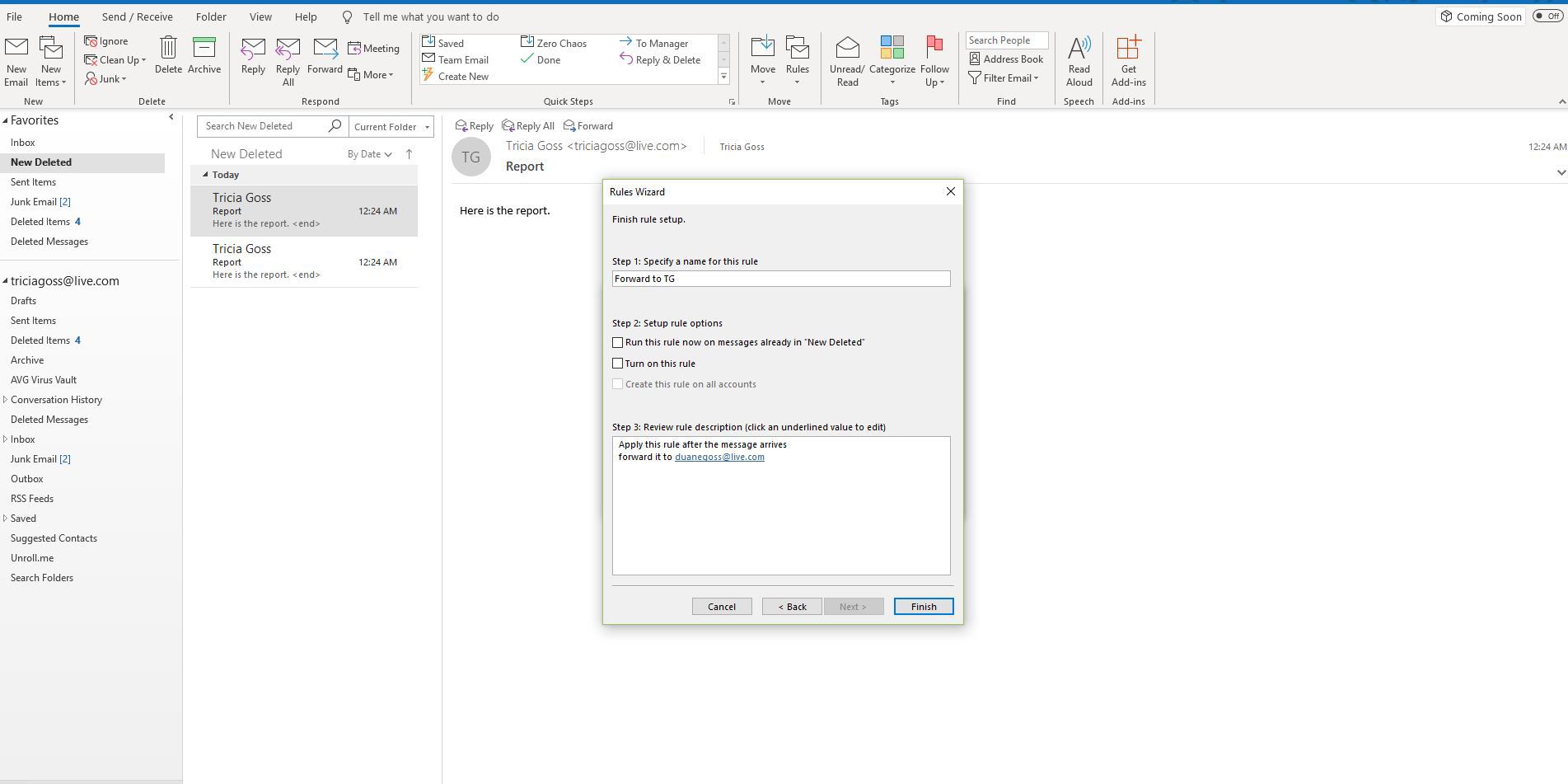The height and width of the screenshot is (784, 1568).
Task: Select the Done quick step
Action: (541, 59)
